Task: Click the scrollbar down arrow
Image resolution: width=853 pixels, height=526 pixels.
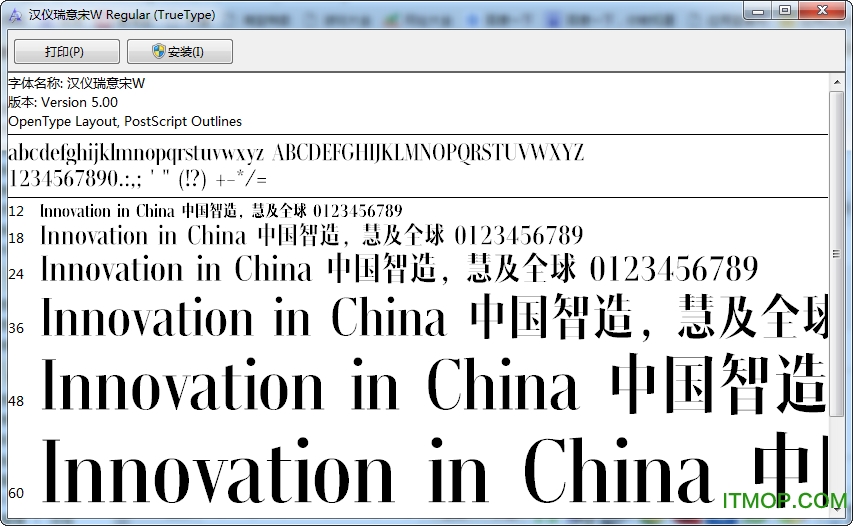Action: point(836,508)
